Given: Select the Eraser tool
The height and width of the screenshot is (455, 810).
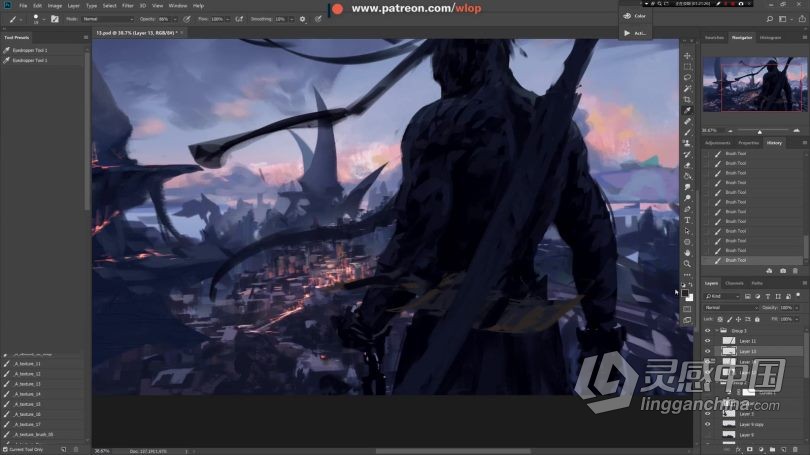Looking at the screenshot, I should pyautogui.click(x=687, y=165).
